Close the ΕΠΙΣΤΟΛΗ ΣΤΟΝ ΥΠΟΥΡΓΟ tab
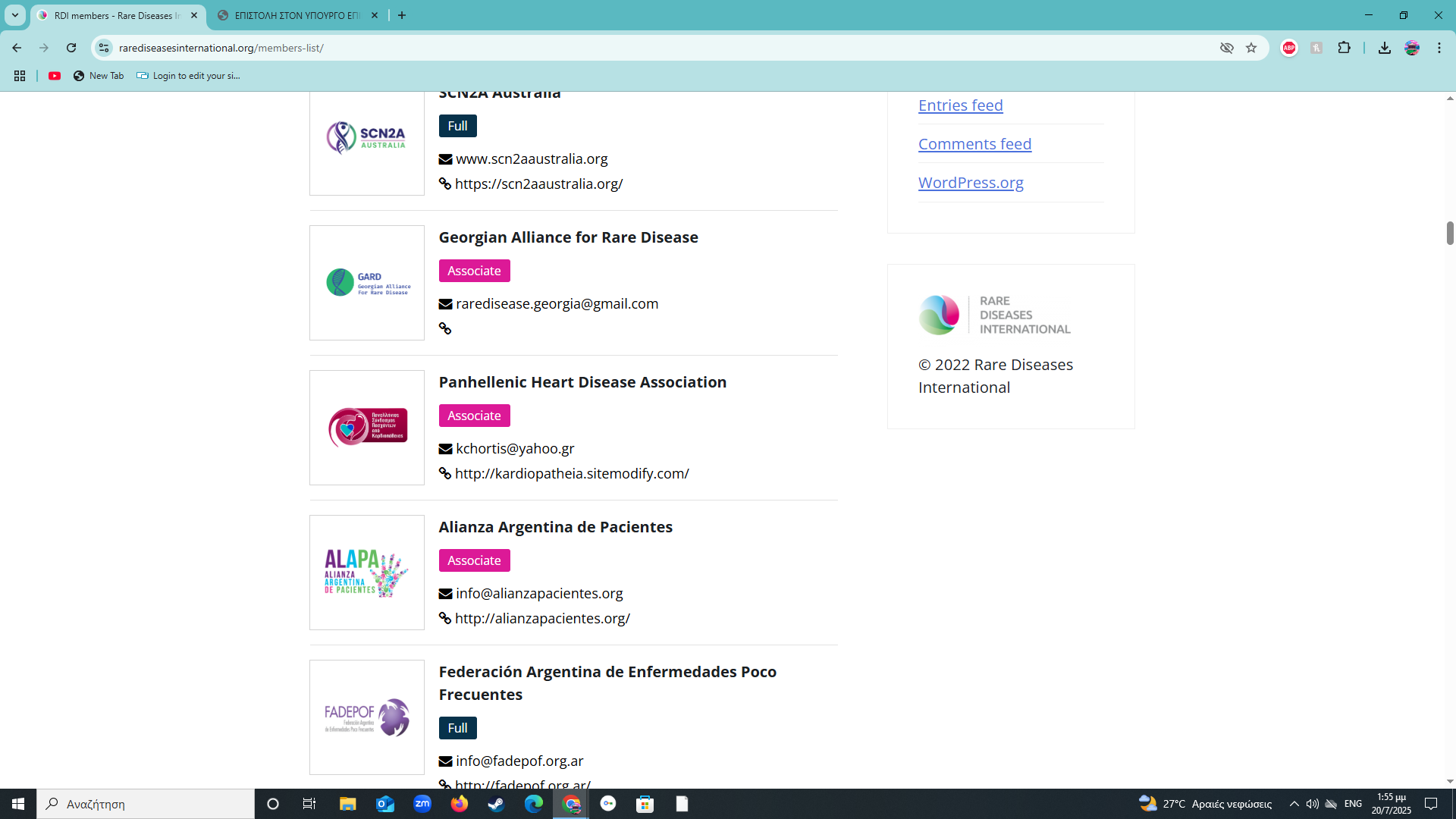 pos(375,15)
